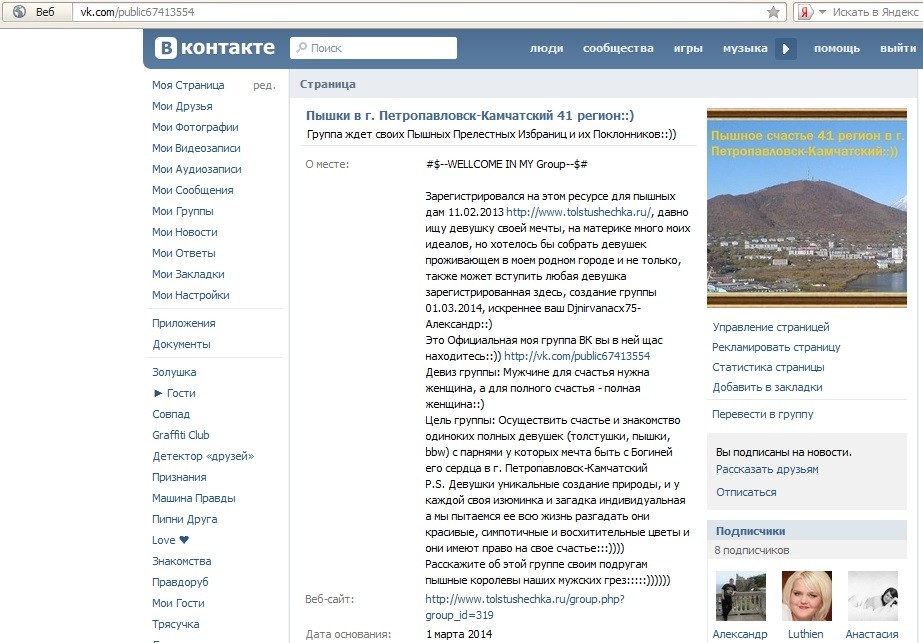Click the bookmark star in address bar
Screen dimensions: 923x643
pos(773,12)
